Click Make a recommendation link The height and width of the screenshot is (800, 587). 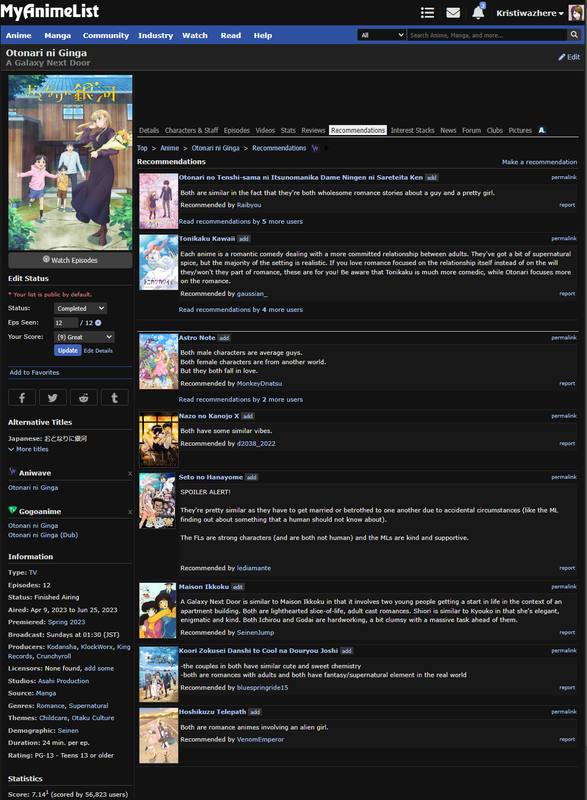tap(540, 162)
